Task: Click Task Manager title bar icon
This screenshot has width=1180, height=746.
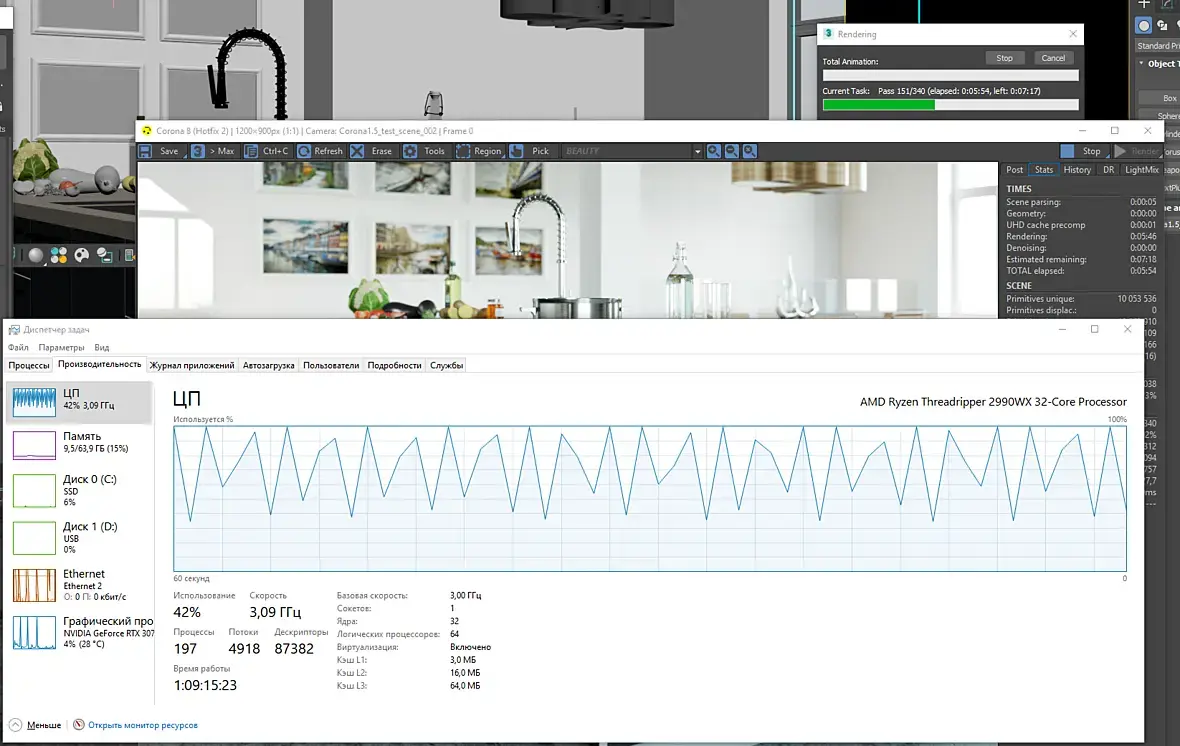Action: point(14,330)
